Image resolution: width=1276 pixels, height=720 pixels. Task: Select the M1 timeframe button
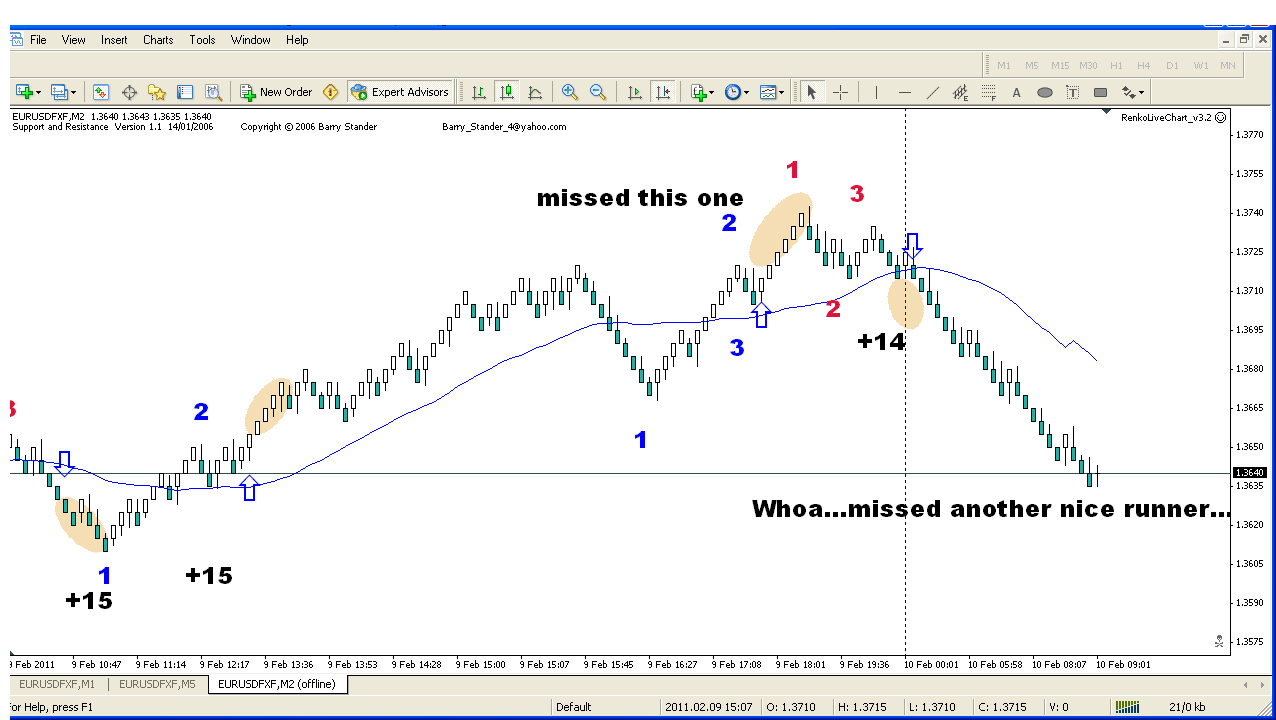tap(1004, 66)
